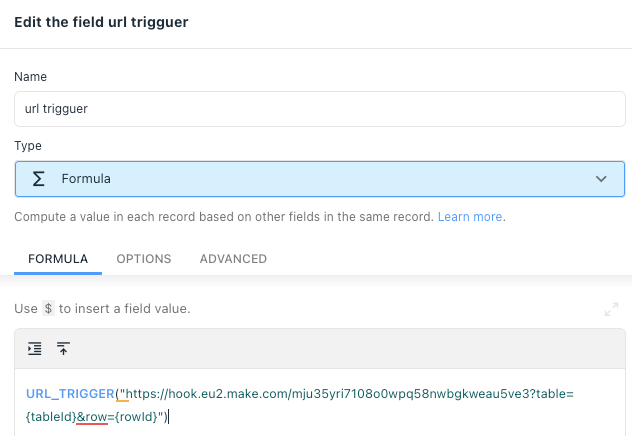Click the {rowId} token in formula

[x=136, y=417]
